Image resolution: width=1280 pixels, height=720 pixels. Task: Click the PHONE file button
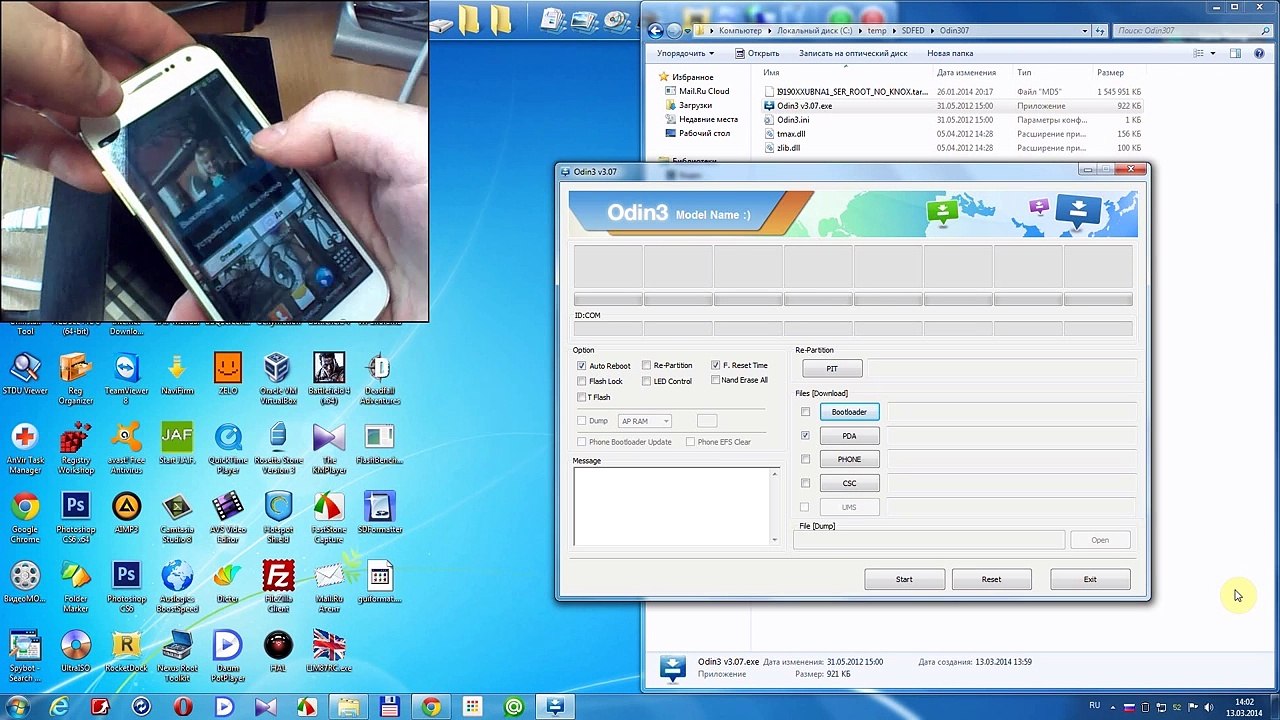coord(849,459)
